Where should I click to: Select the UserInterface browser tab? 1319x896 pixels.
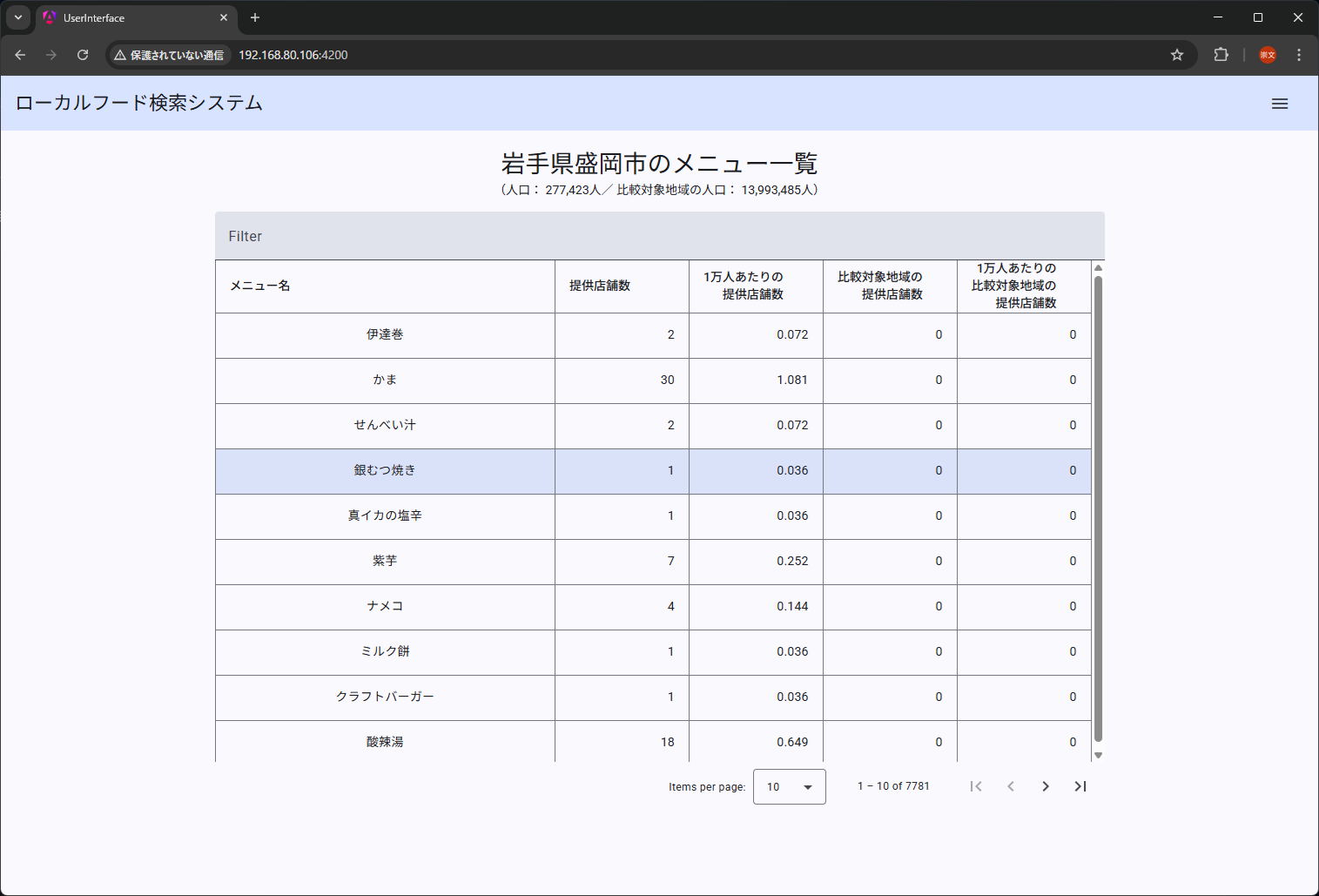pyautogui.click(x=137, y=17)
